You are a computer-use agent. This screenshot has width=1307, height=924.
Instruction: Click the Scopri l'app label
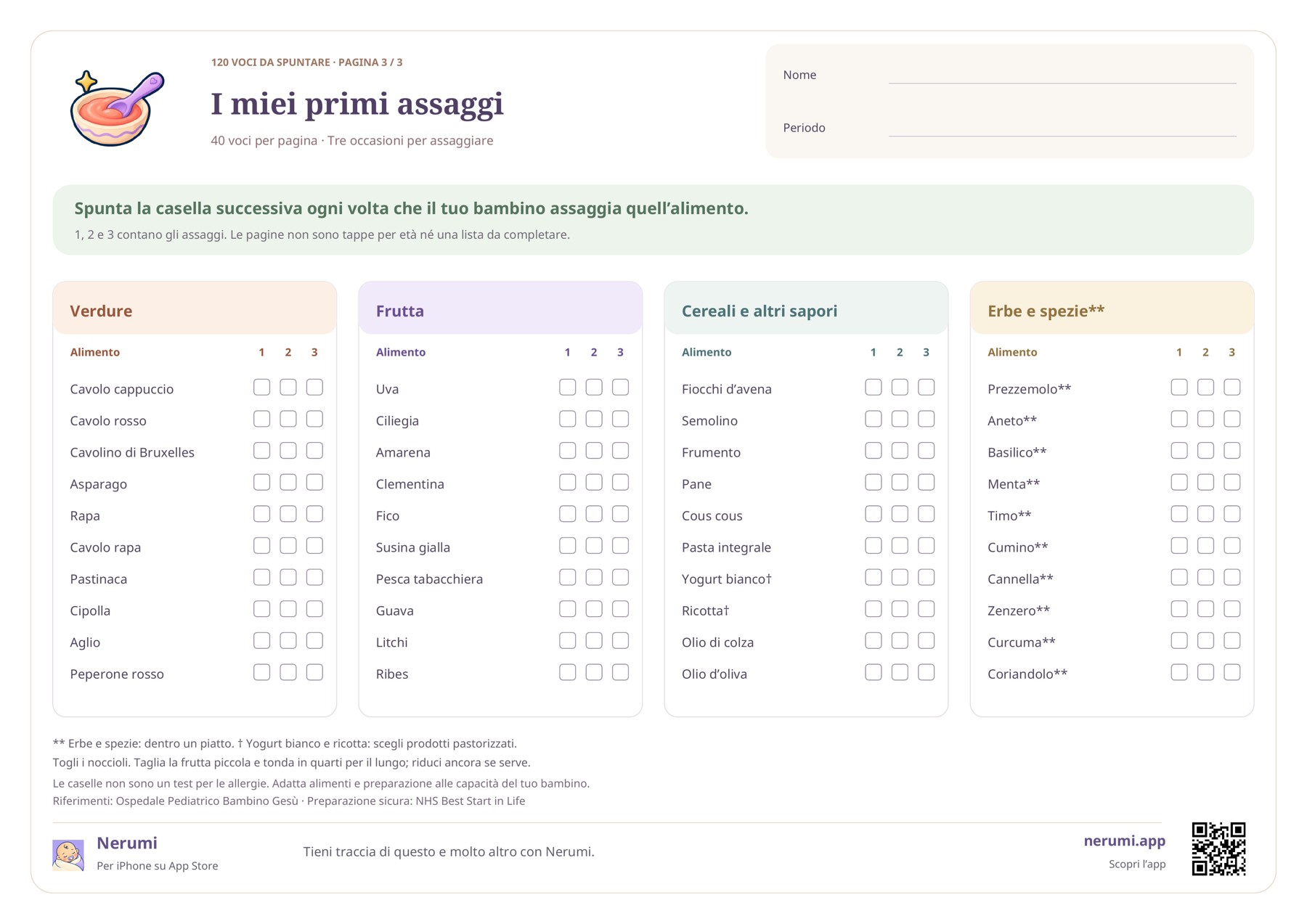[1136, 864]
